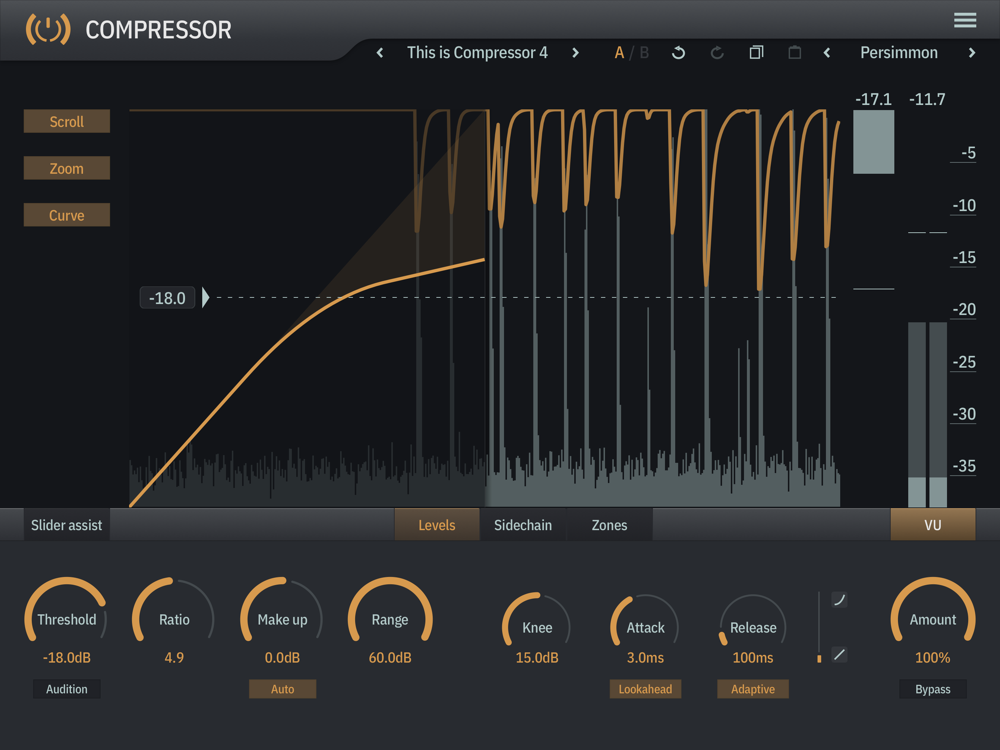The width and height of the screenshot is (1000, 750).
Task: Toggle the plugin power icon
Action: [48, 29]
